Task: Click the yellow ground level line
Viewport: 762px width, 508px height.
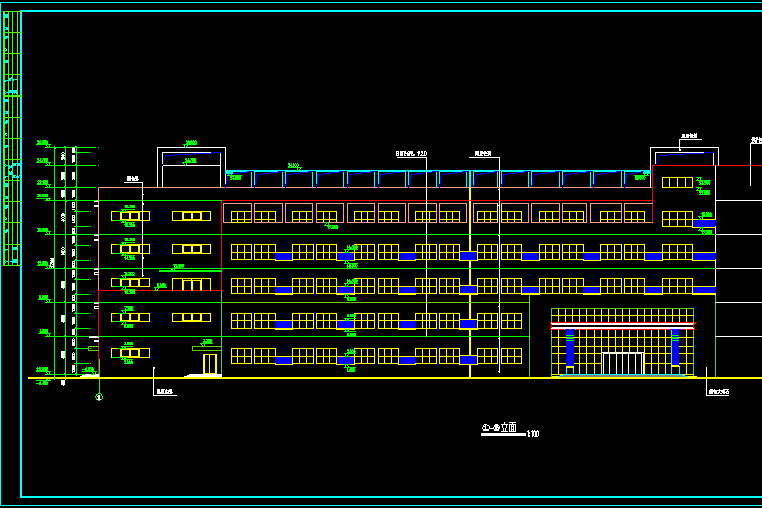Action: pos(400,378)
